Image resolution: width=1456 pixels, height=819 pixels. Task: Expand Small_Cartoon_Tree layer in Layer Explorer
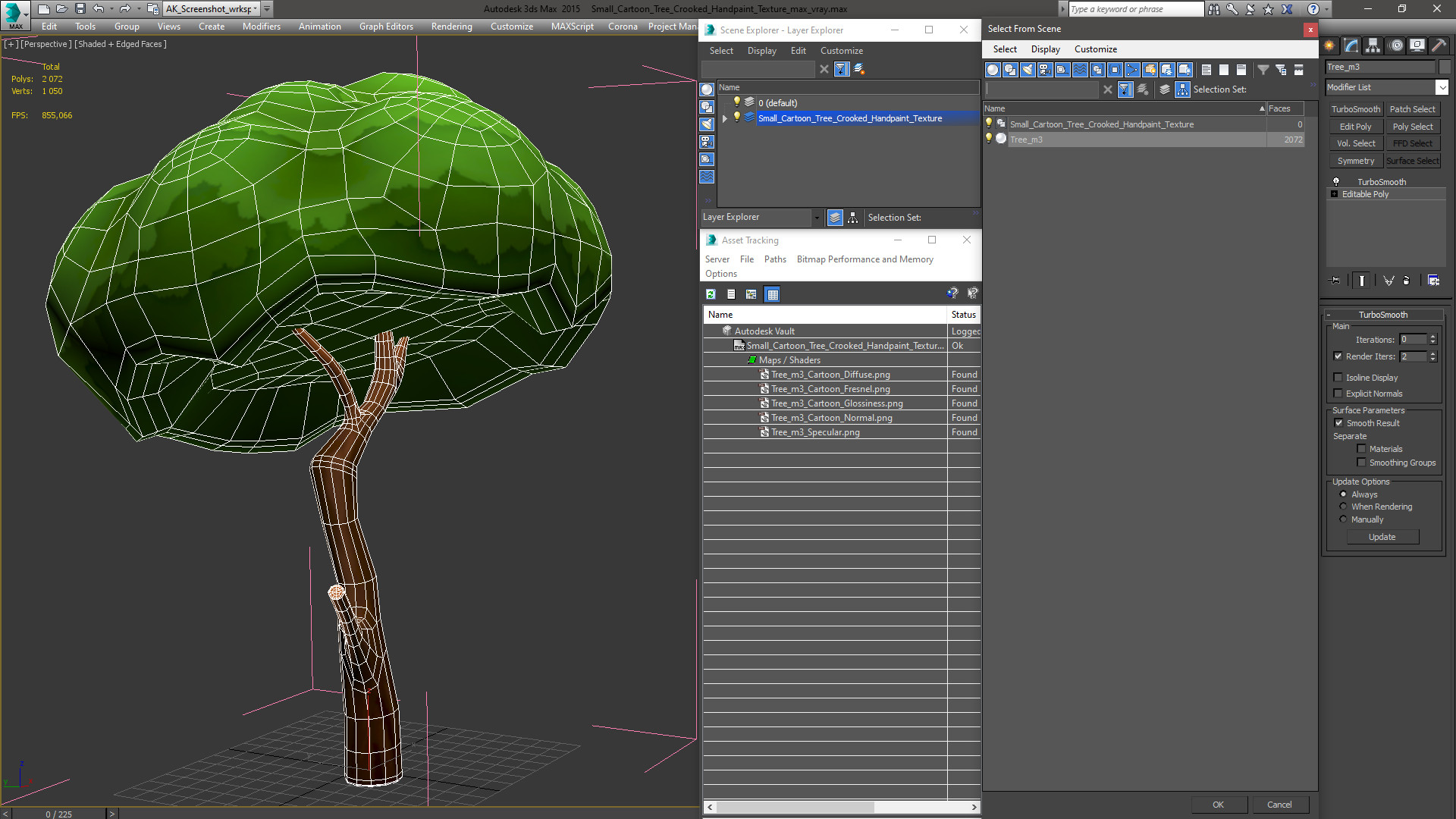pyautogui.click(x=725, y=118)
